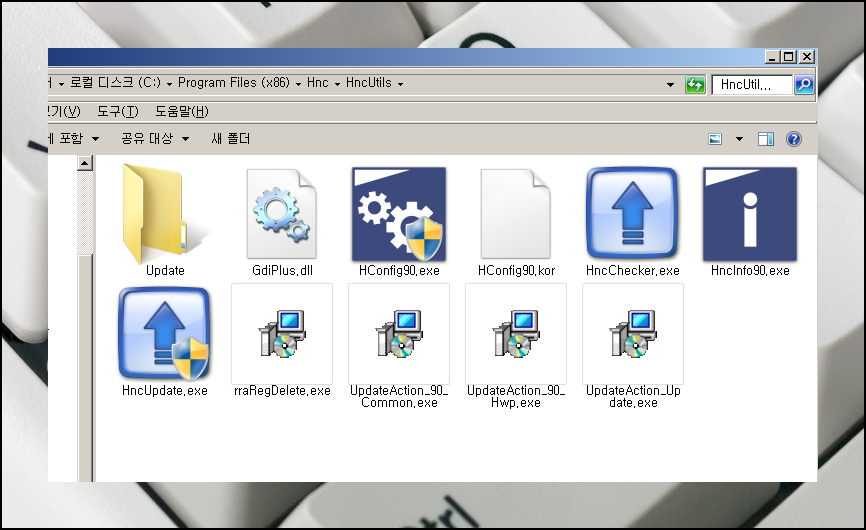
Task: Expand dropdown after 로컬 디스크 (C:)
Action: pyautogui.click(x=169, y=84)
